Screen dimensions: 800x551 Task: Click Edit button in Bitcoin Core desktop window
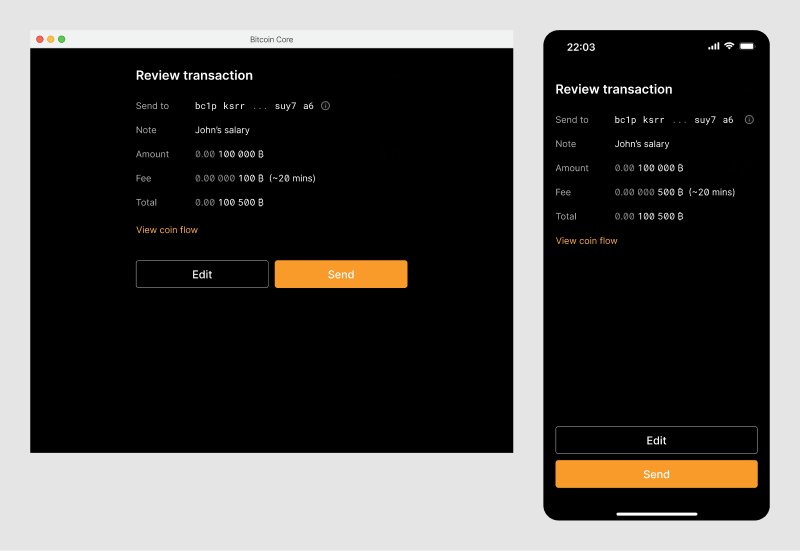coord(202,274)
